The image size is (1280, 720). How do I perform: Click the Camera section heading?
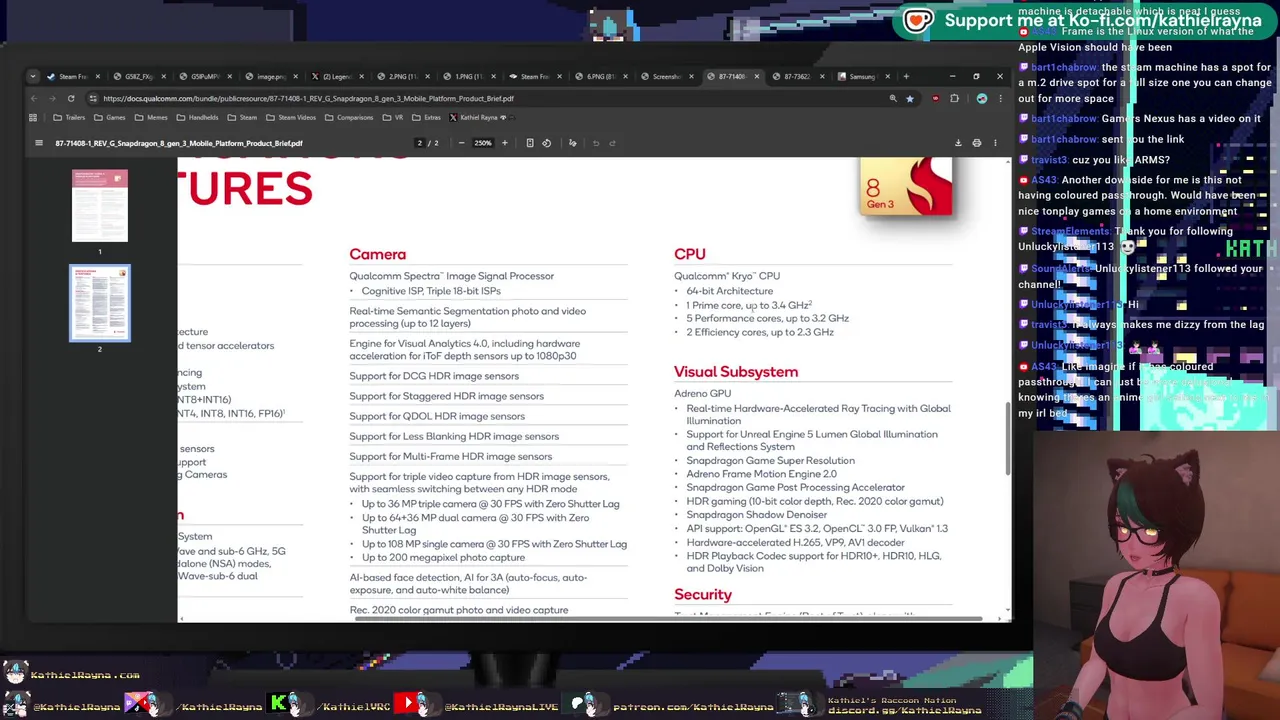click(x=377, y=254)
